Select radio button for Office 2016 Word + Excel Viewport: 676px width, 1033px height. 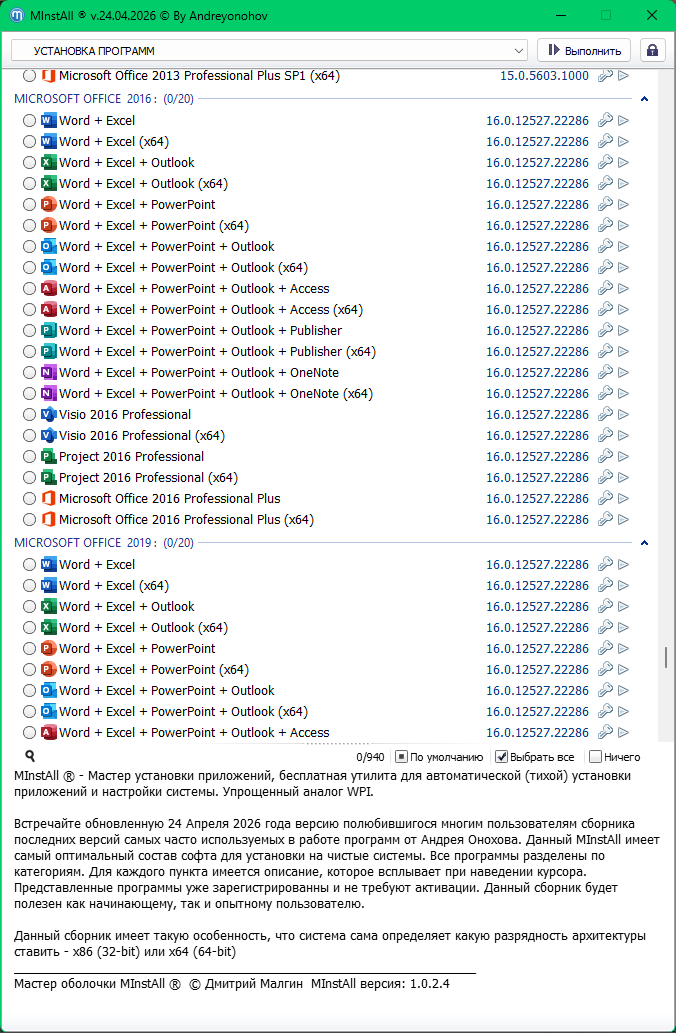tap(29, 121)
